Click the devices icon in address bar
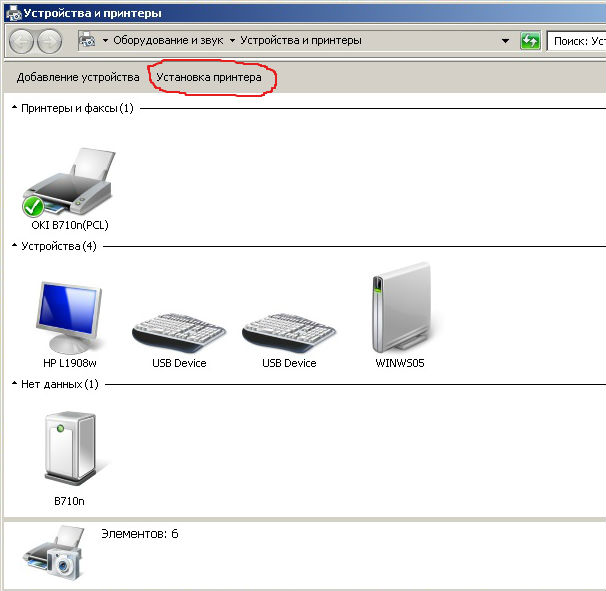 (x=88, y=41)
